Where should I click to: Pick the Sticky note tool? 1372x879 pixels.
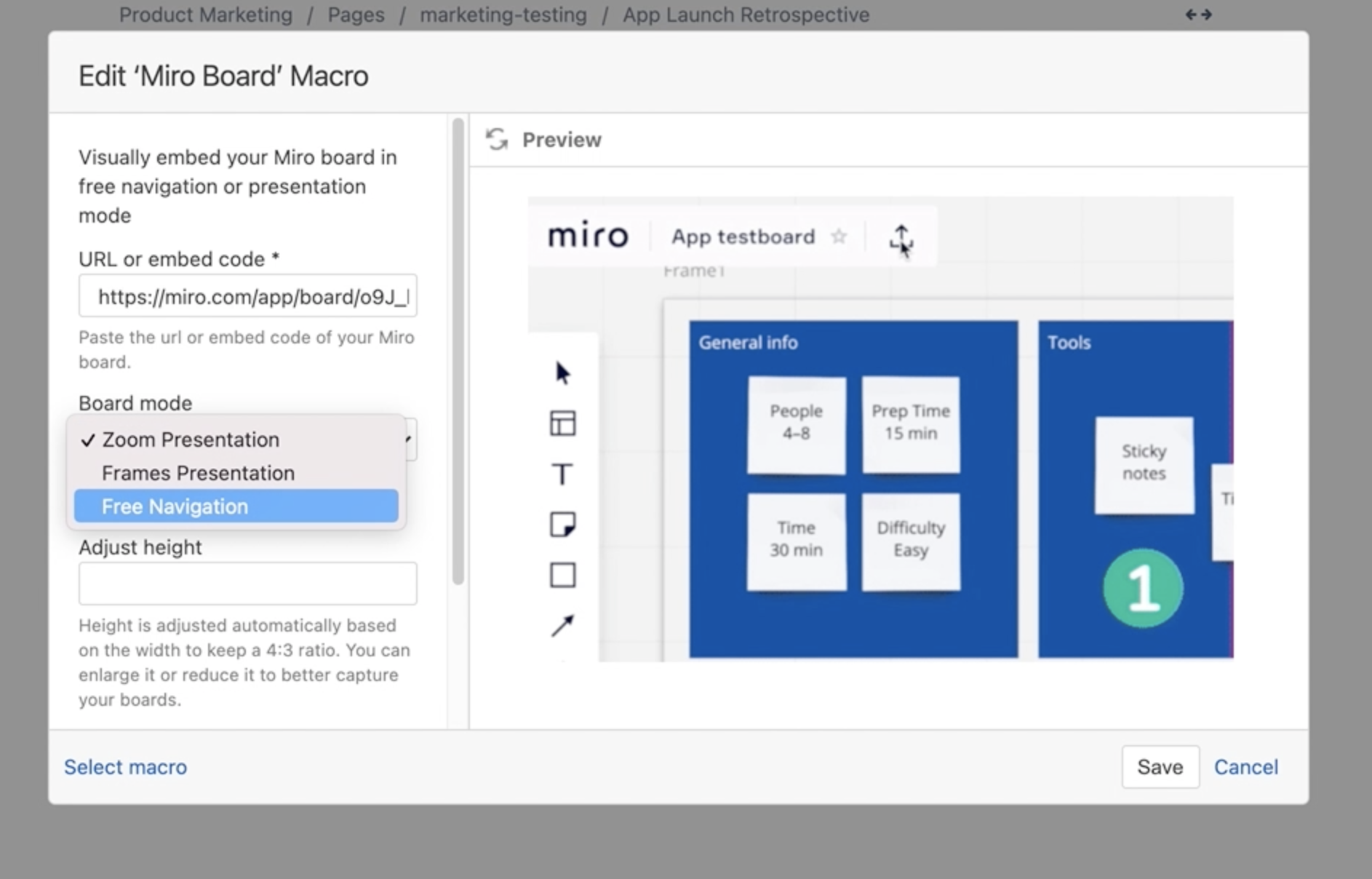(x=562, y=524)
